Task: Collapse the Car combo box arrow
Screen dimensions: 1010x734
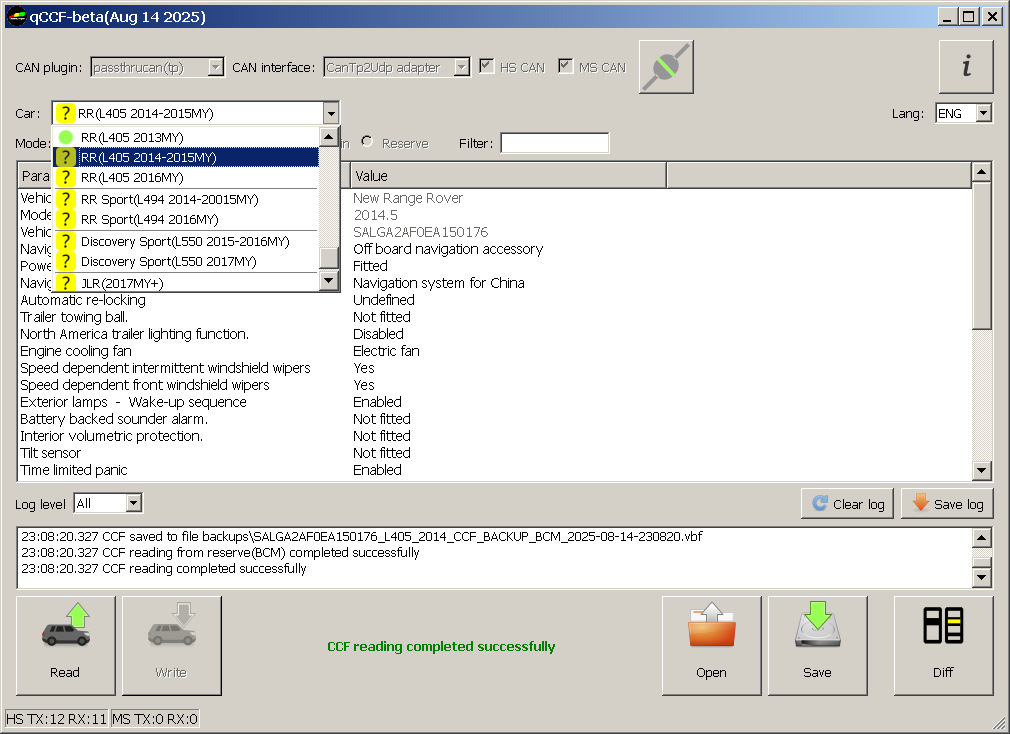Action: (330, 113)
